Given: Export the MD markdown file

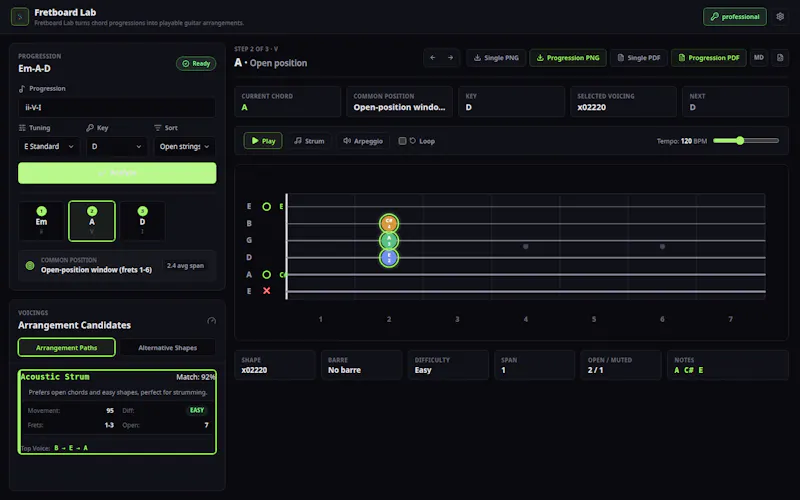Looking at the screenshot, I should pos(759,58).
